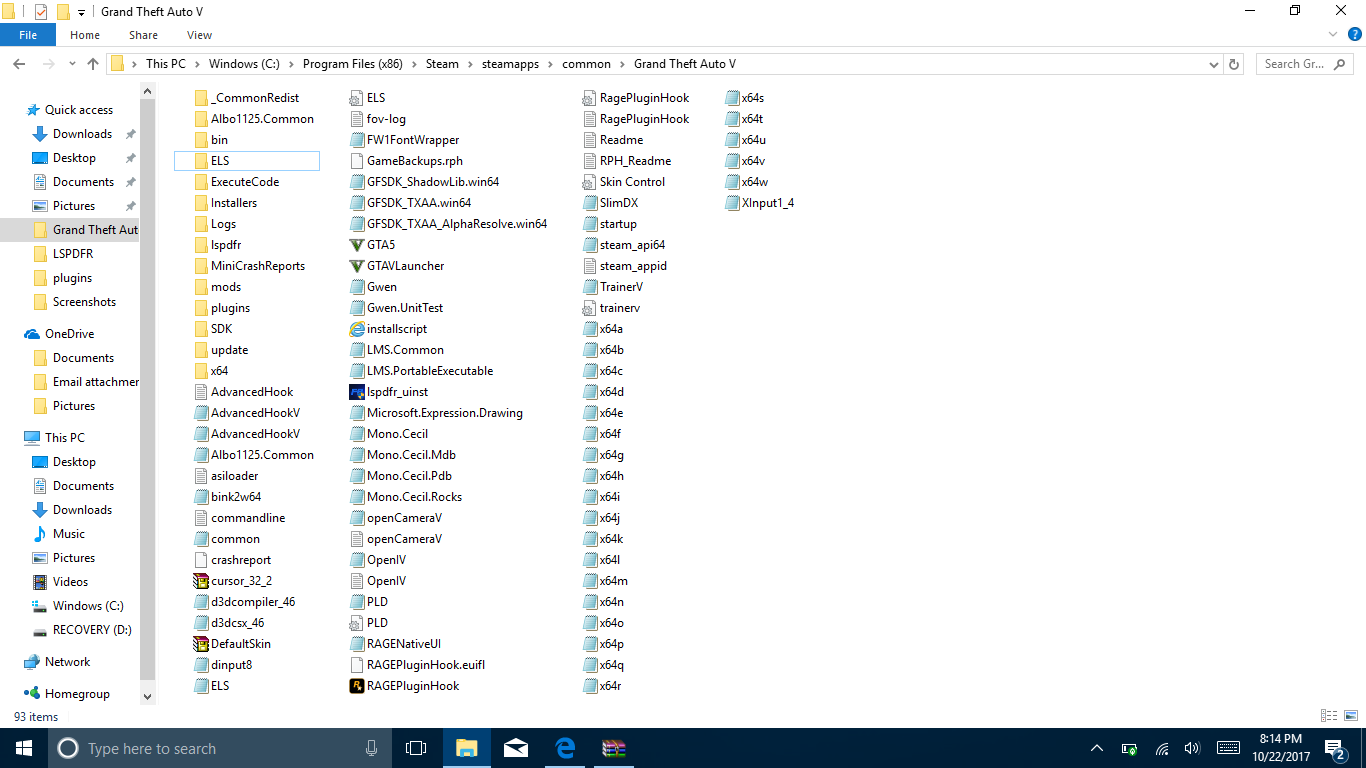
Task: Select the GameBackups.rph file name
Action: tap(415, 161)
